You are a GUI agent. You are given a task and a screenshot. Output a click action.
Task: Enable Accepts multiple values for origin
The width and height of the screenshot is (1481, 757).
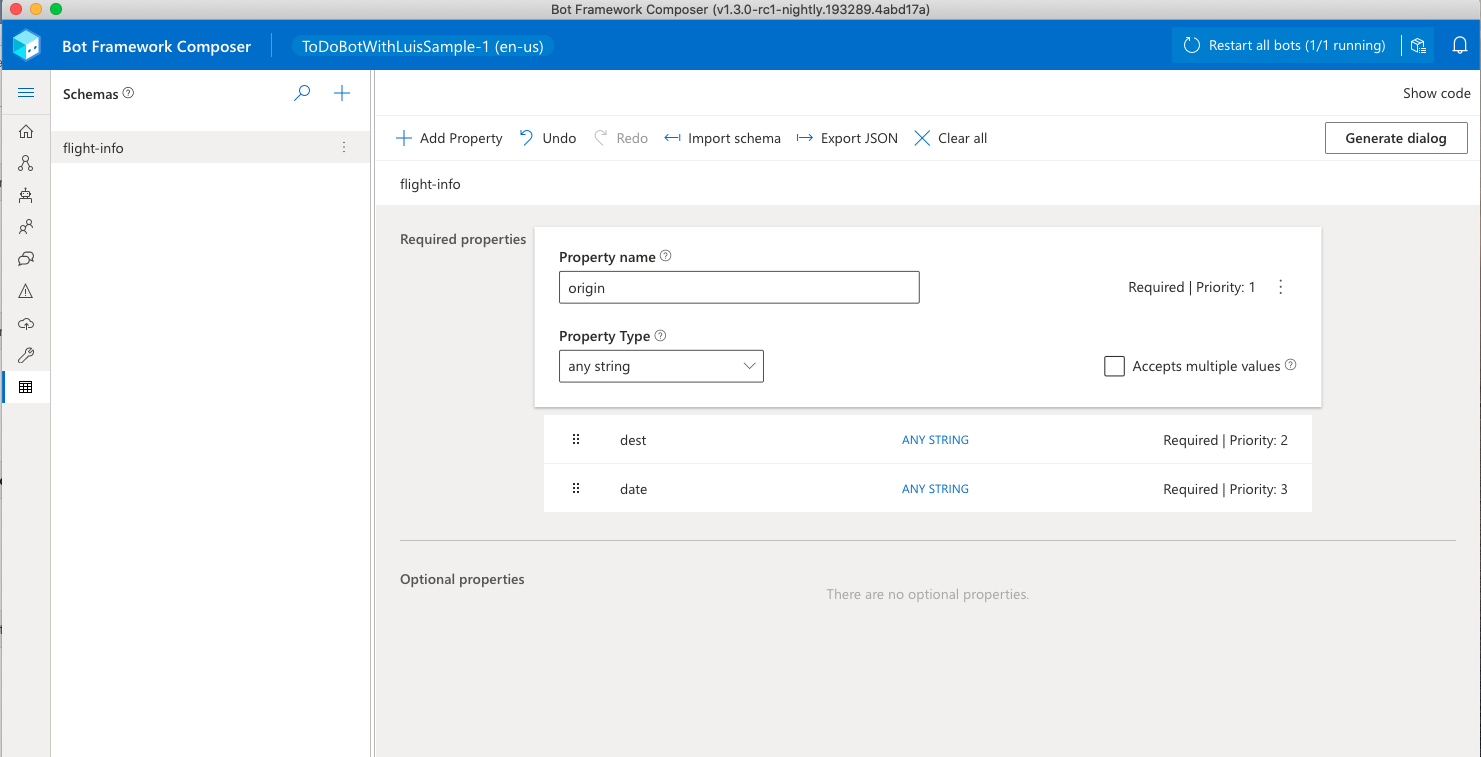1114,366
